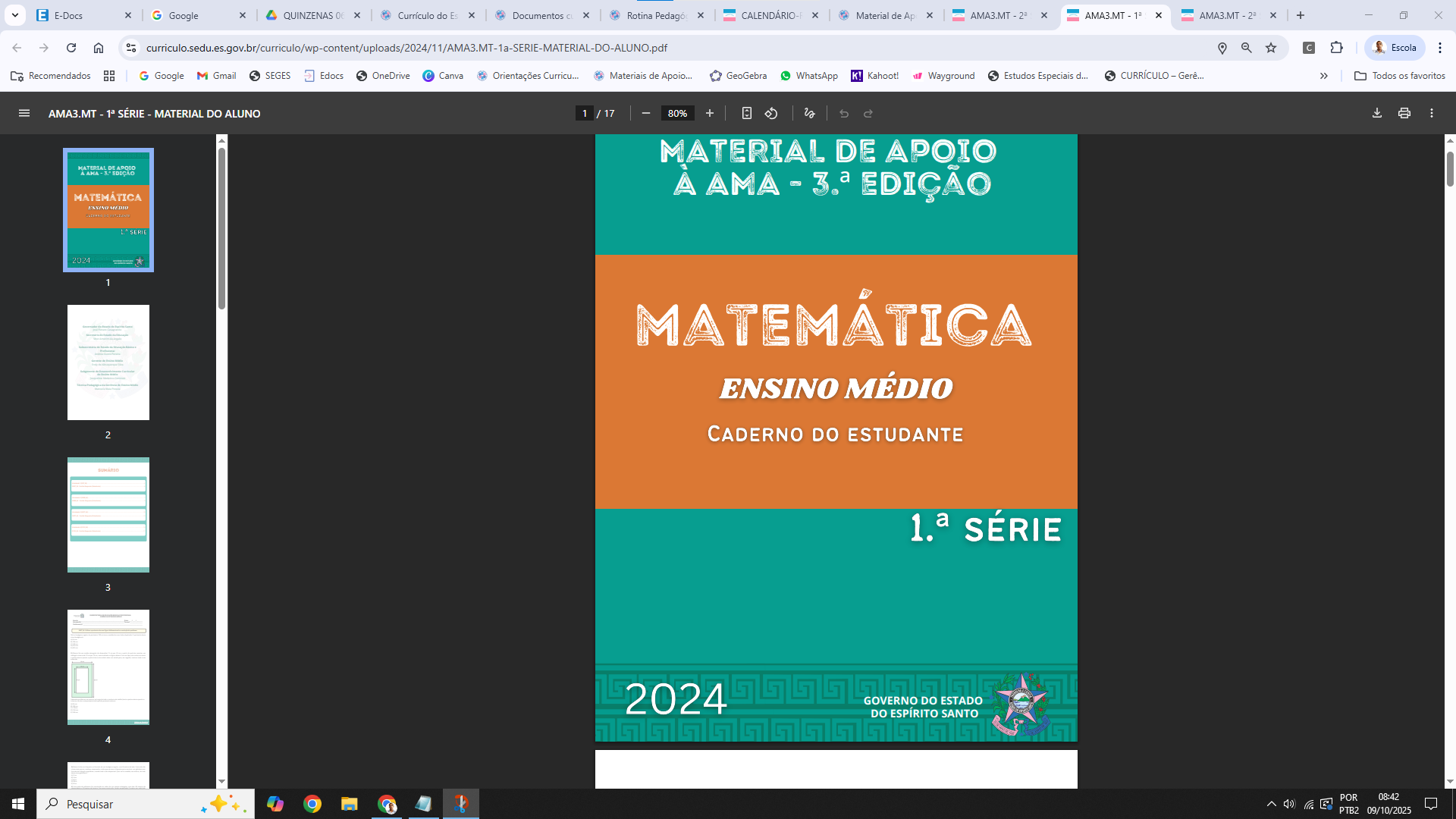This screenshot has height=819, width=1456.
Task: Toggle the PDF sidebar hamburger menu
Action: [24, 114]
